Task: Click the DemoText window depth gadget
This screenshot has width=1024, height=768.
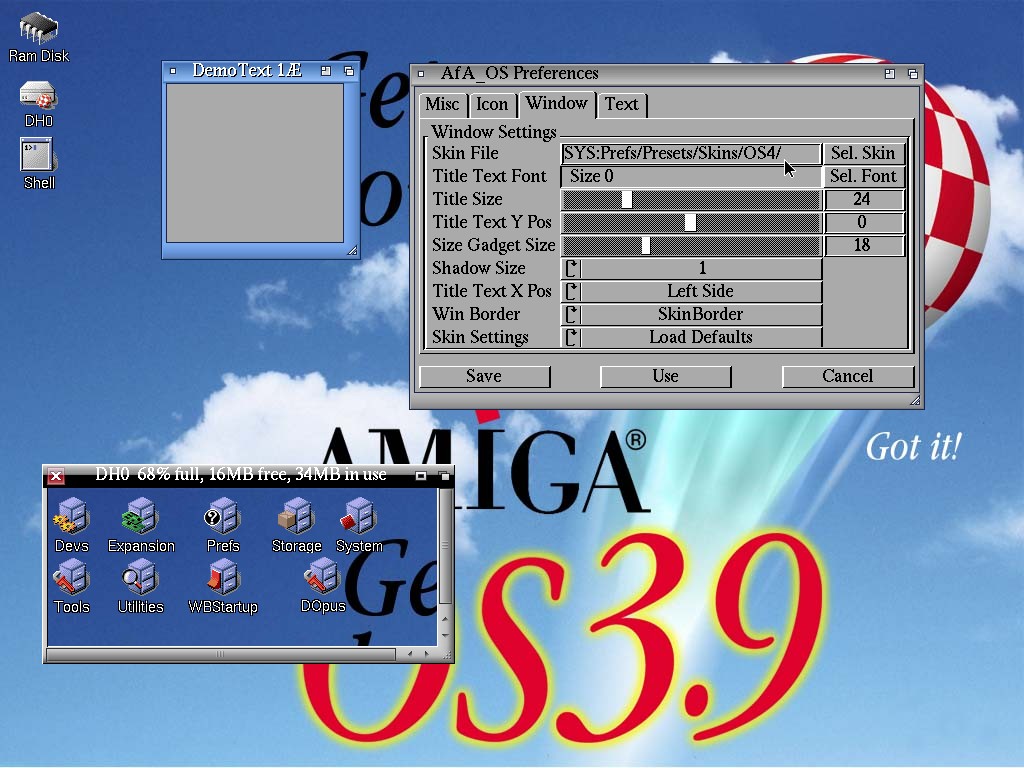Action: [349, 71]
